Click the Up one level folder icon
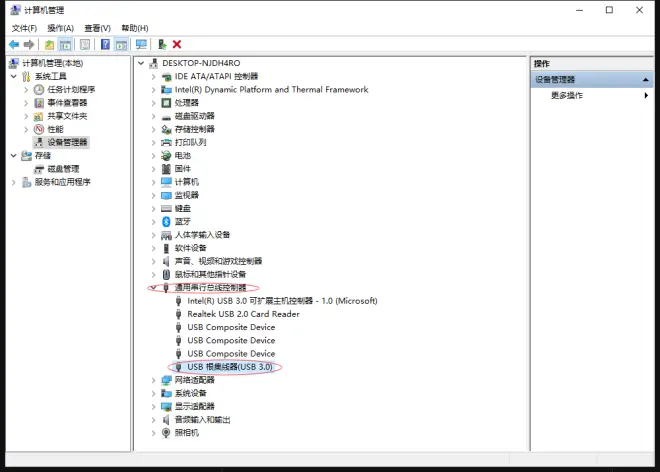This screenshot has width=660, height=472. pos(50,45)
